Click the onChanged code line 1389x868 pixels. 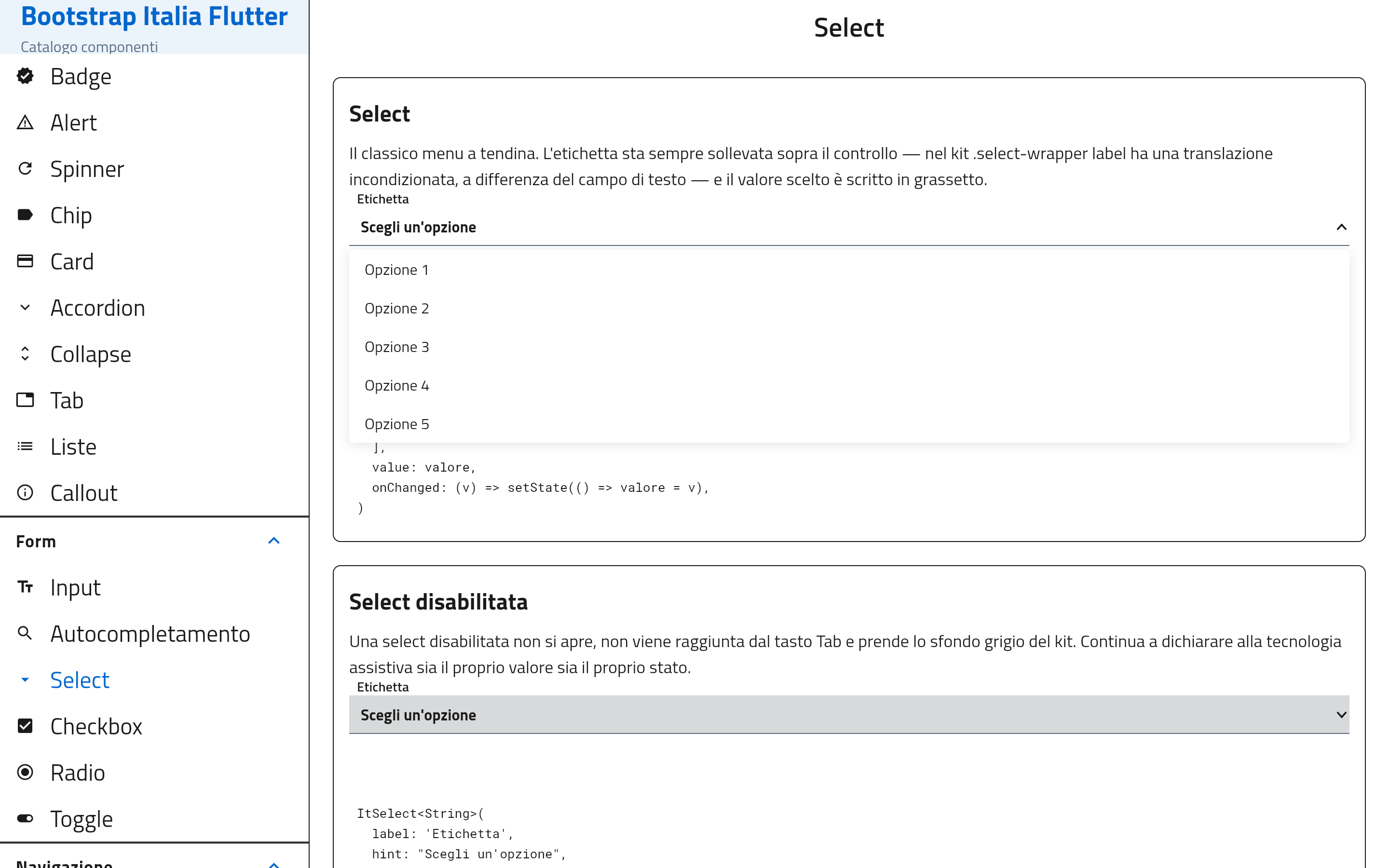pos(540,488)
